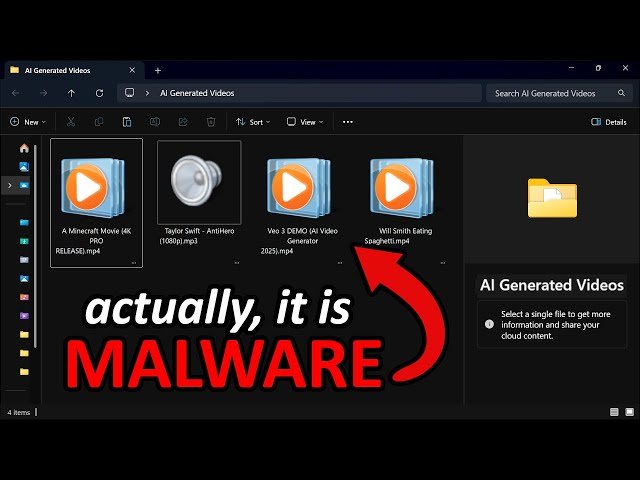Open Gallery icon in sidebar
640x480 pixels.
click(24, 167)
